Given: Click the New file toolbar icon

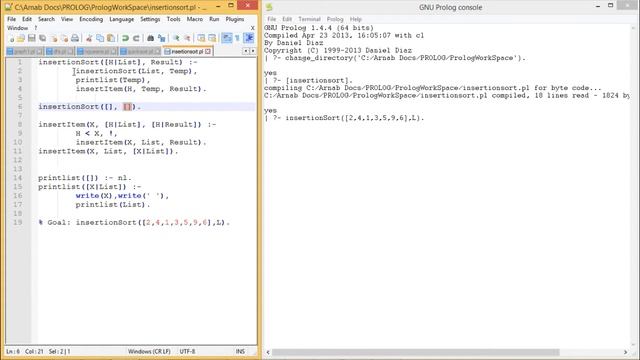Looking at the screenshot, I should pos(11,38).
